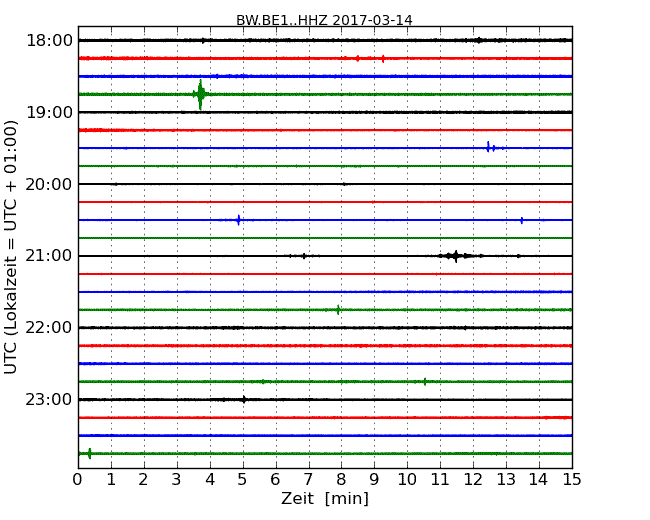Click the 19:00 time label

pos(49,112)
